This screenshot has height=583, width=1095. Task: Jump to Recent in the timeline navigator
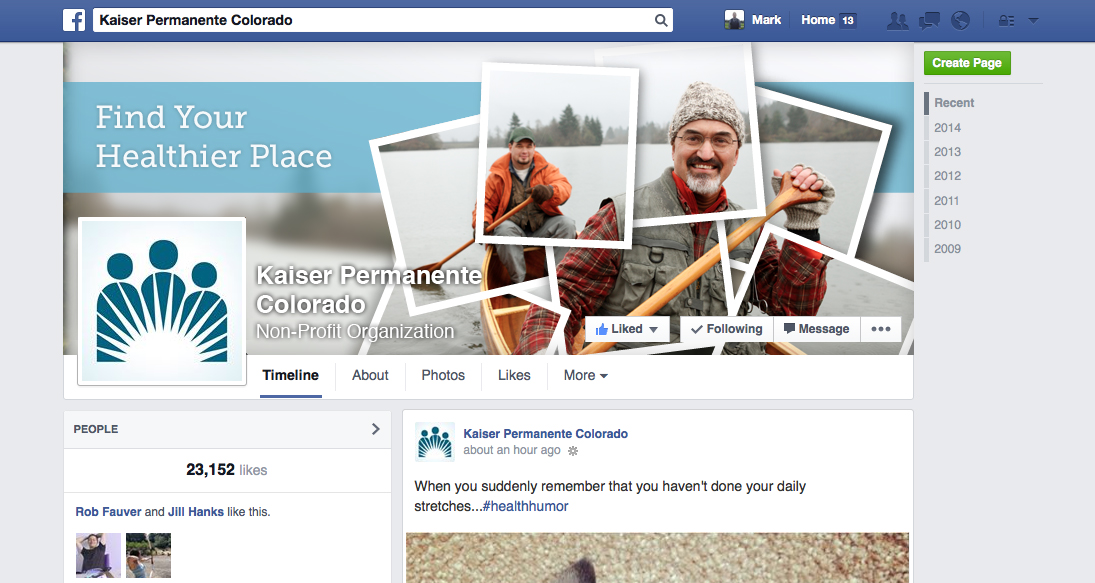[x=954, y=103]
